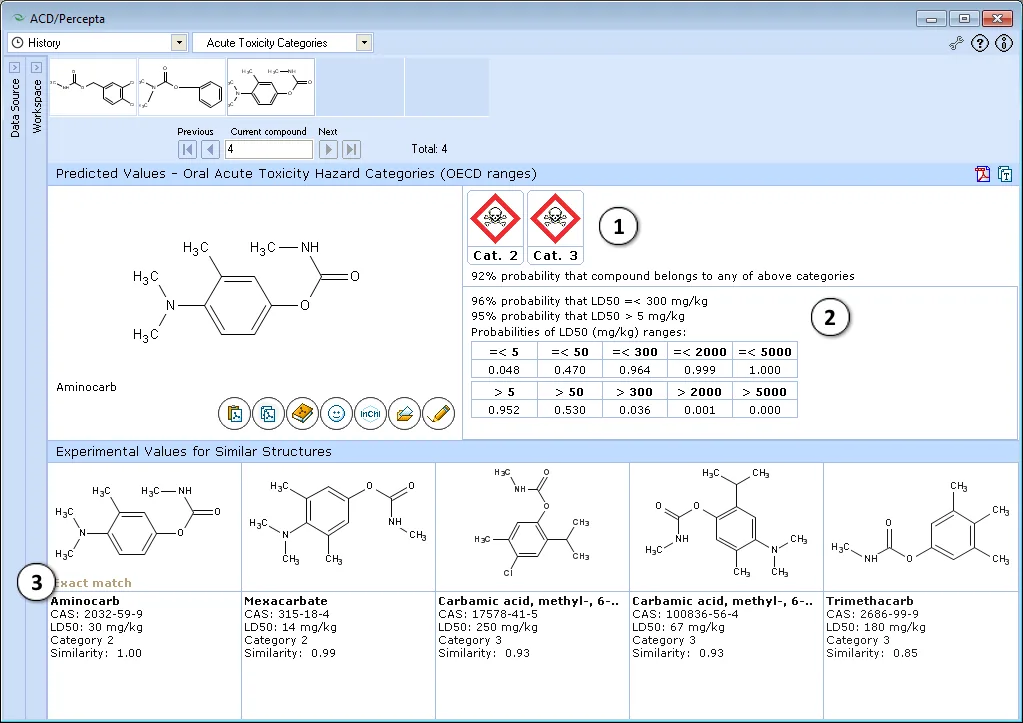1023x723 pixels.
Task: Open the name dictionary book icon
Action: tap(302, 414)
